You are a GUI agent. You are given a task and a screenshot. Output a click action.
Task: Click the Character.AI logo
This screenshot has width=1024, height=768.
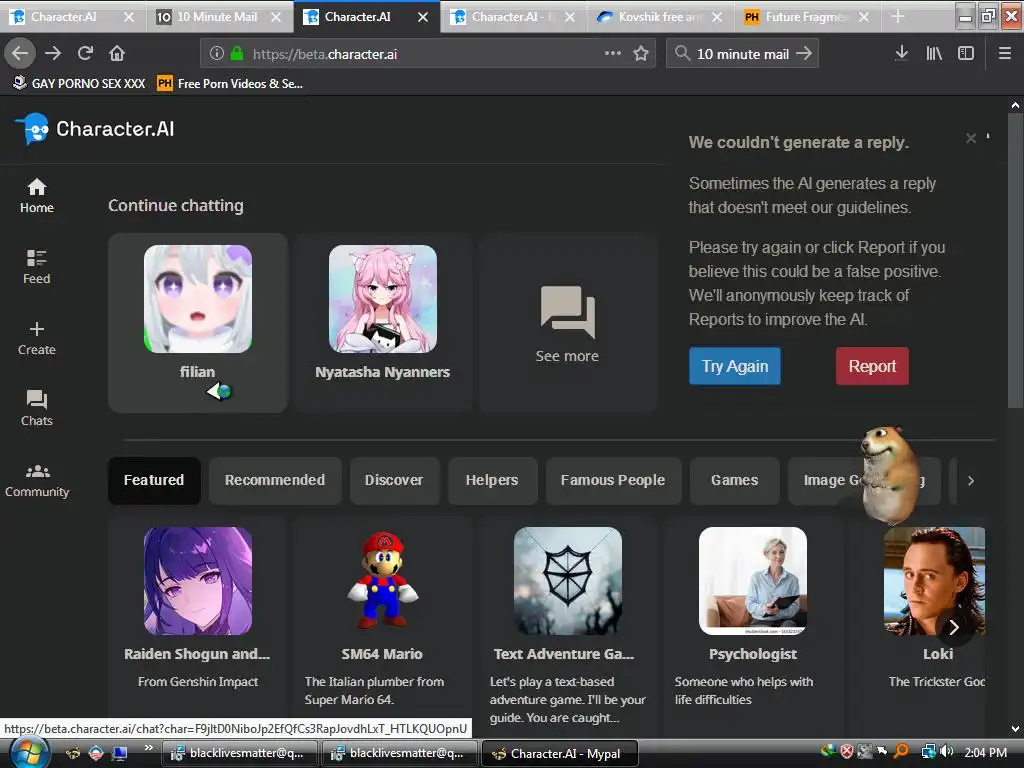click(x=95, y=129)
